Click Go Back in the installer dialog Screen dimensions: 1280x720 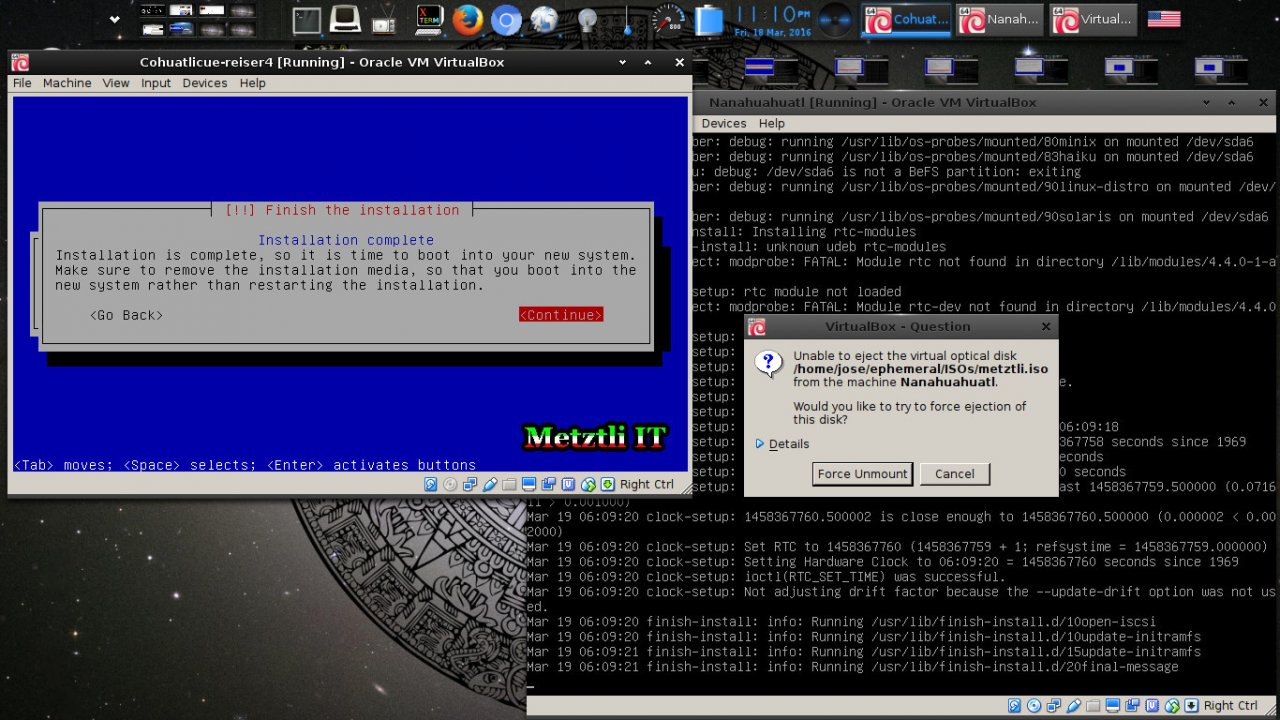[126, 315]
